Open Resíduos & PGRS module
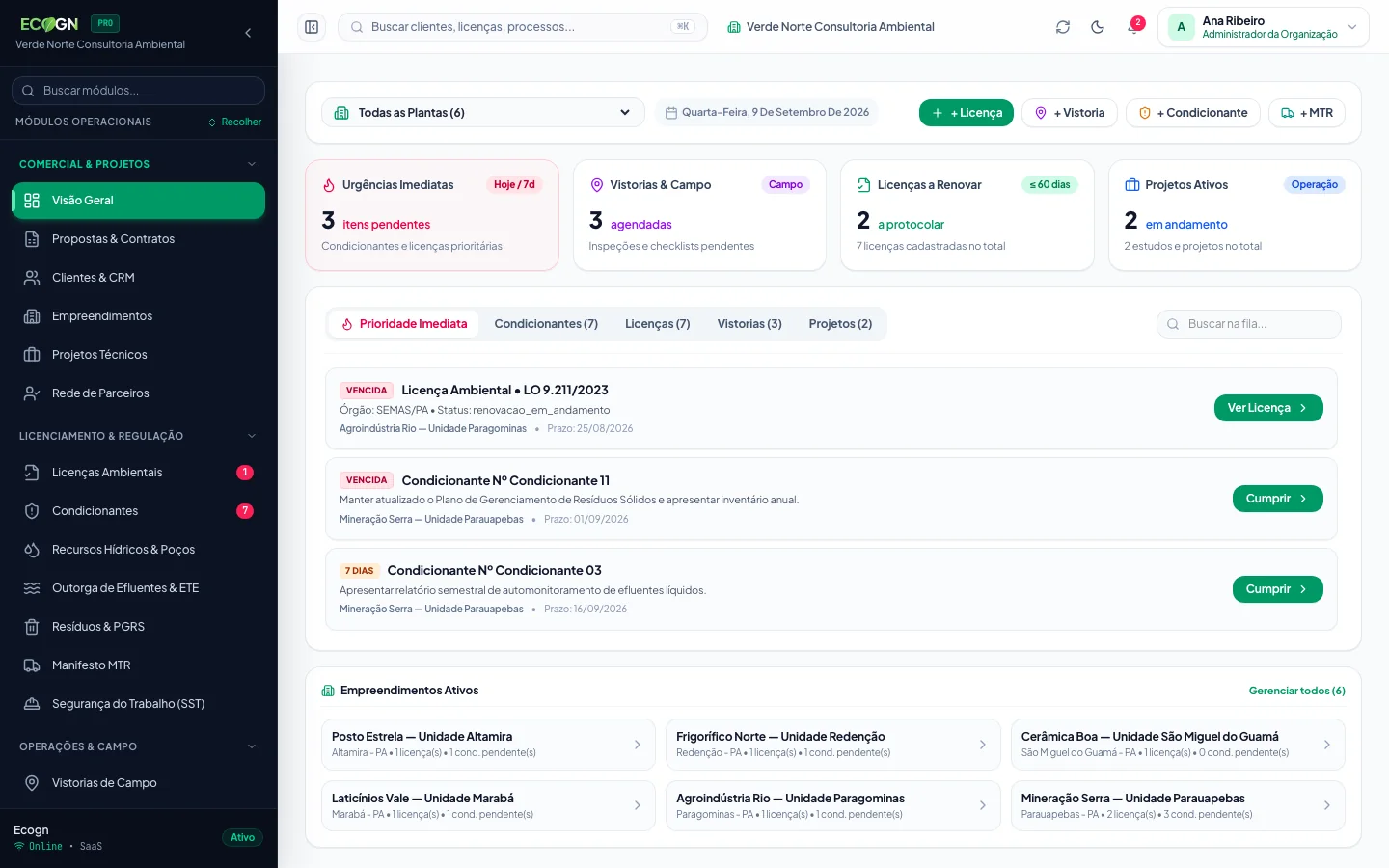 139,627
